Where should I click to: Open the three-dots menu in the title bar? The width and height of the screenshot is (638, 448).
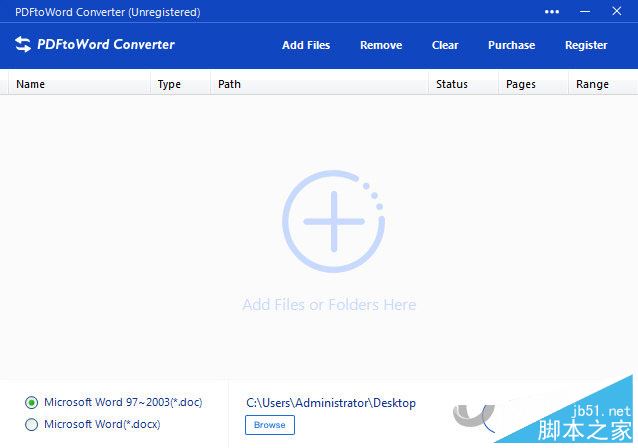click(552, 12)
